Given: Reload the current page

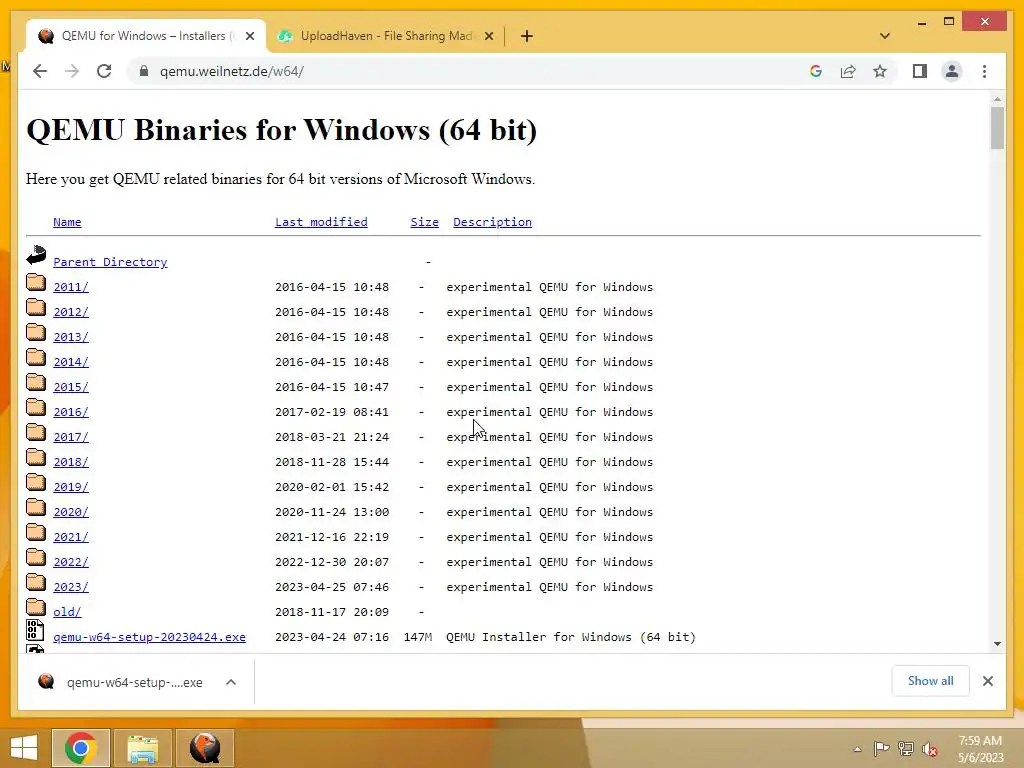Looking at the screenshot, I should (x=104, y=71).
